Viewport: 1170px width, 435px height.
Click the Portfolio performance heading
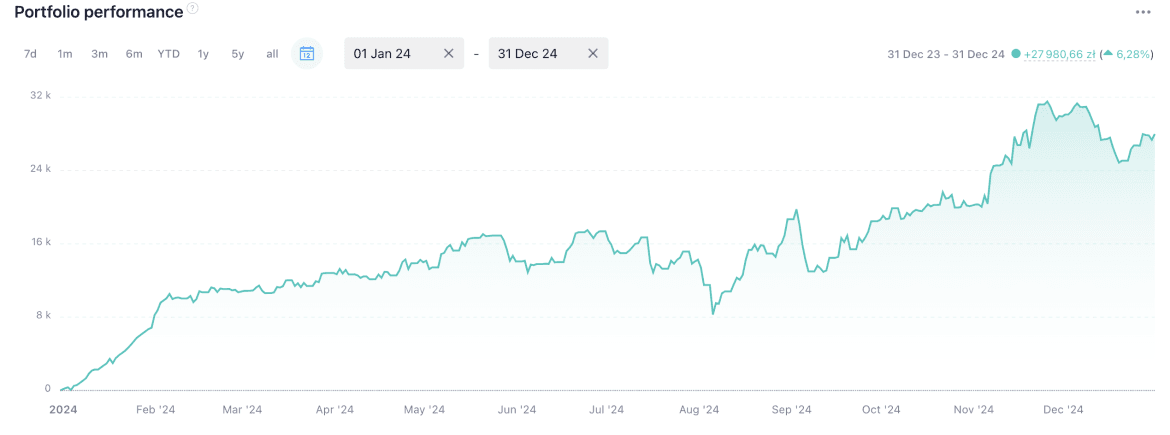(98, 12)
